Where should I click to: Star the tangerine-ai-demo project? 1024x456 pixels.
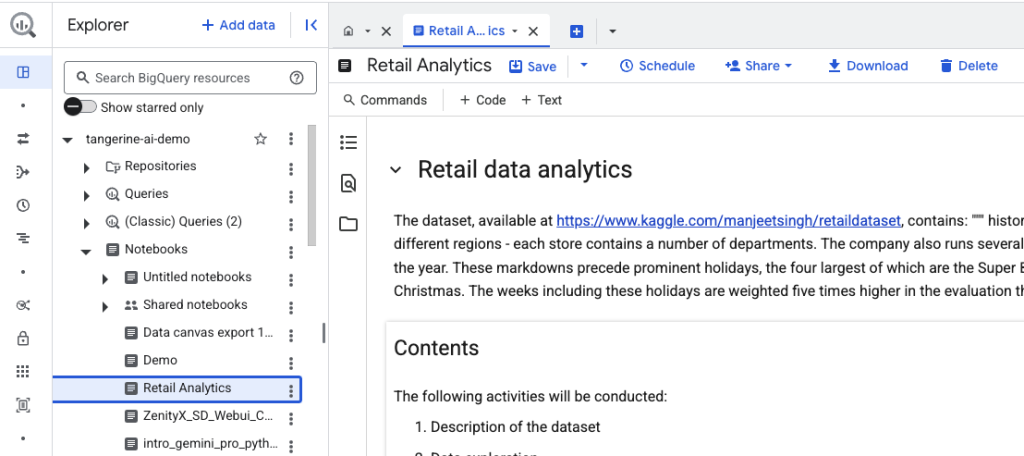point(261,138)
